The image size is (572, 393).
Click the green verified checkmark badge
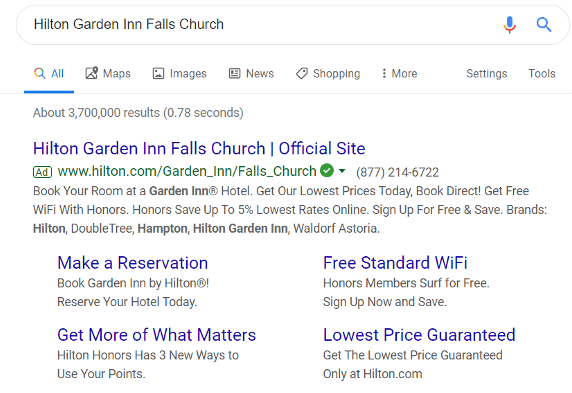tap(327, 170)
